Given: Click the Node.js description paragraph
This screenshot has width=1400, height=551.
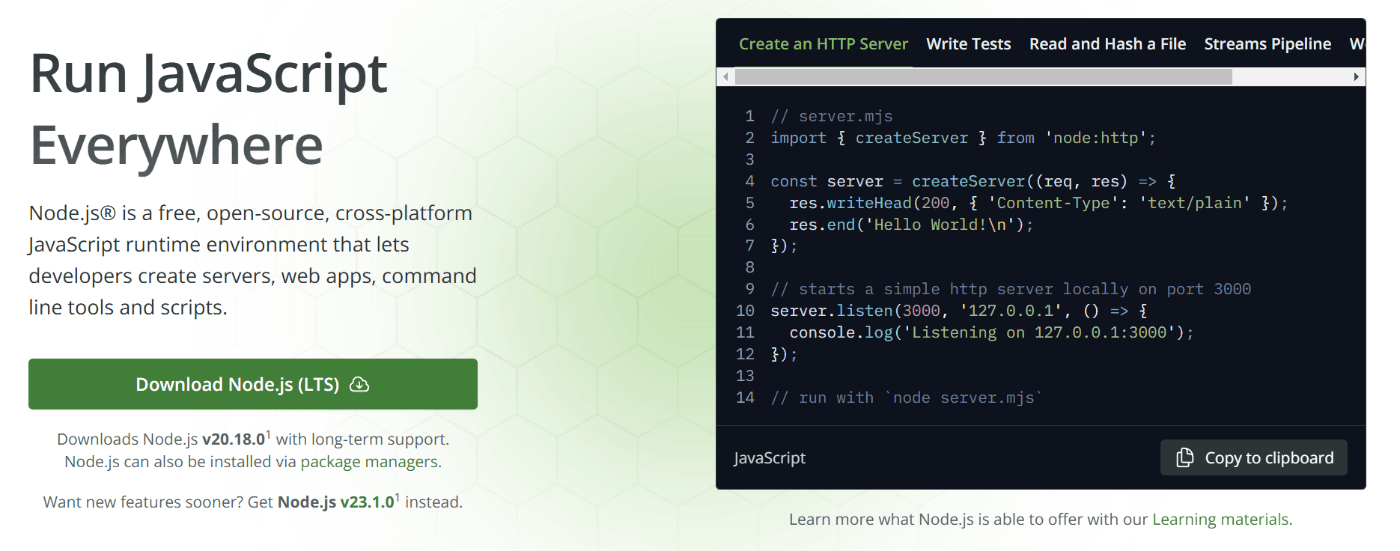Looking at the screenshot, I should click(x=253, y=260).
